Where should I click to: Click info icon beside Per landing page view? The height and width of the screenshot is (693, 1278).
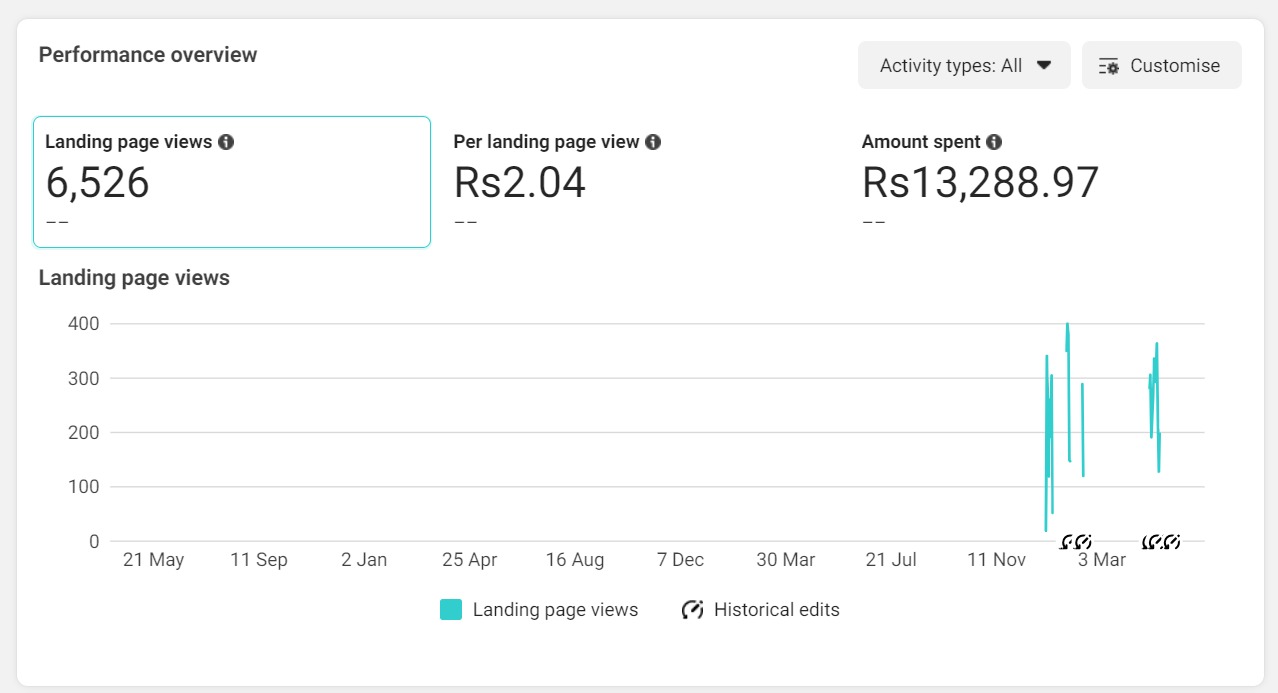[x=653, y=142]
